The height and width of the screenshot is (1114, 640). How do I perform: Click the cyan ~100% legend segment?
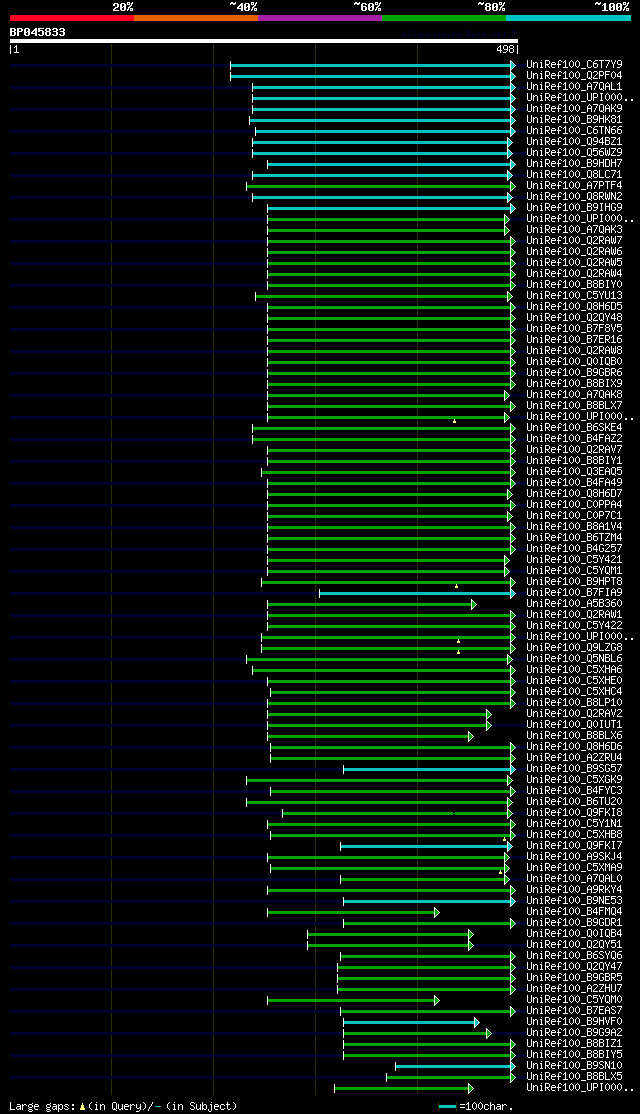click(568, 18)
